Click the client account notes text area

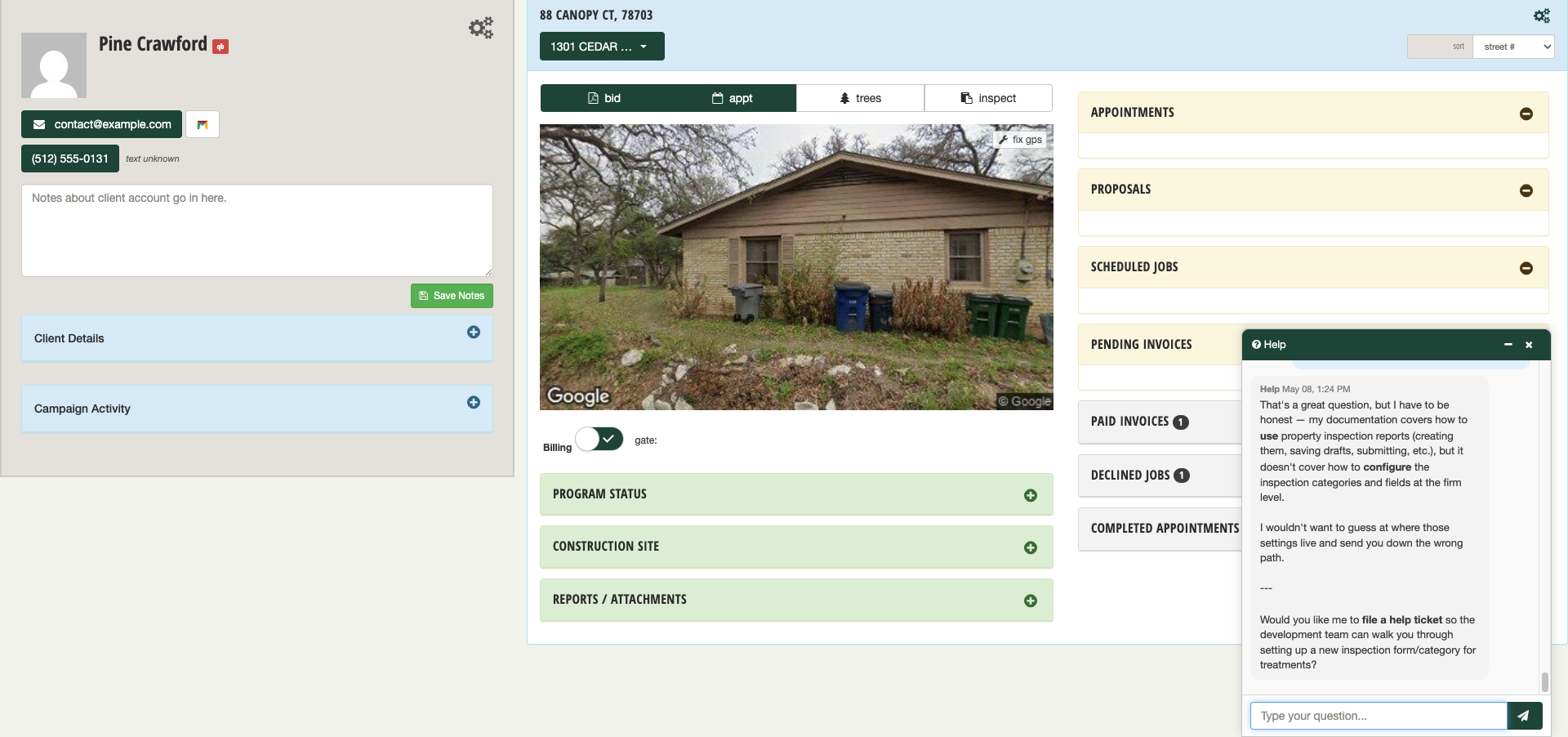[257, 230]
